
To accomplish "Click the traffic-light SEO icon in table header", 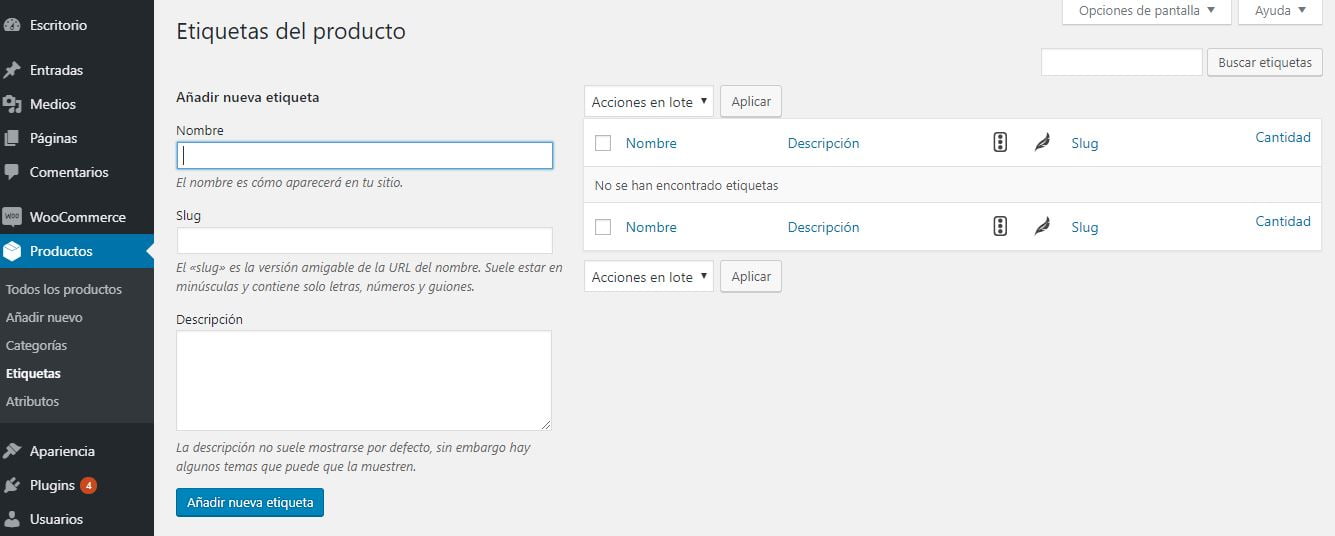I will tap(1000, 143).
